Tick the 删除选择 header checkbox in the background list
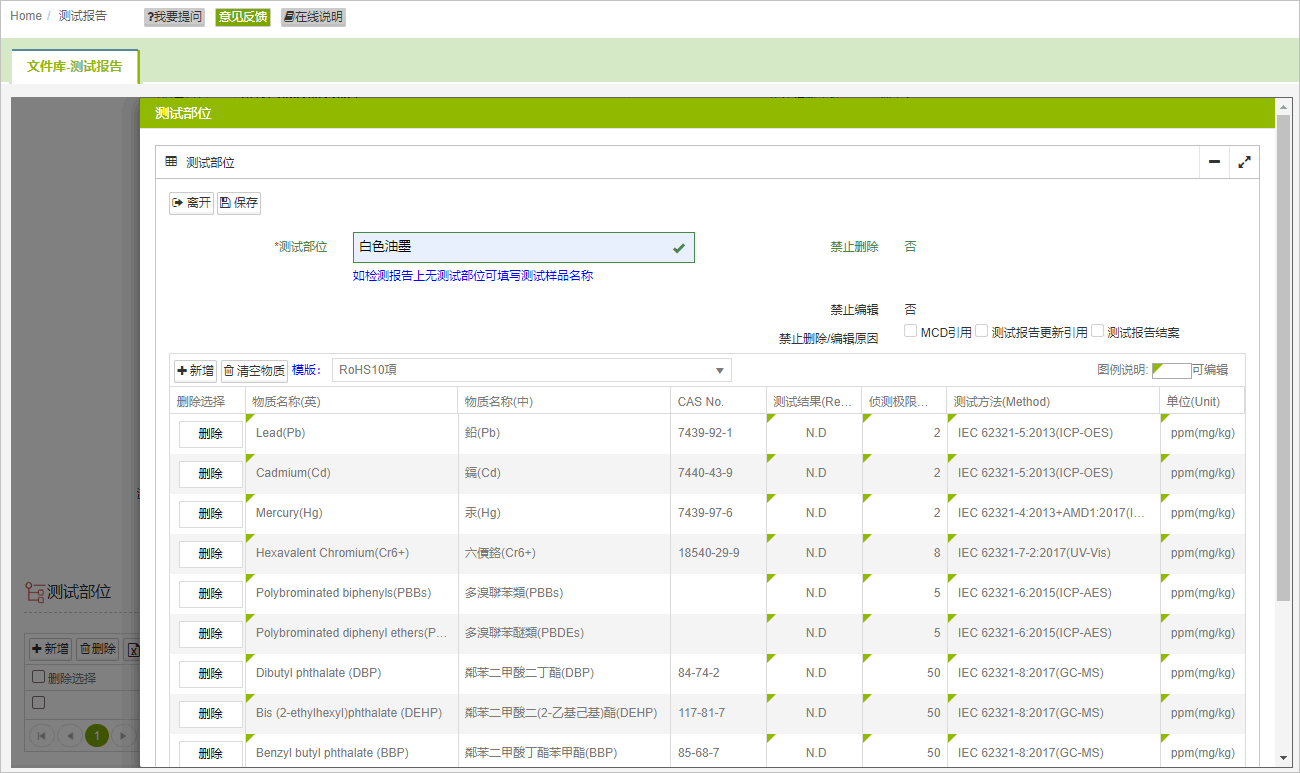This screenshot has height=773, width=1300. (x=39, y=677)
